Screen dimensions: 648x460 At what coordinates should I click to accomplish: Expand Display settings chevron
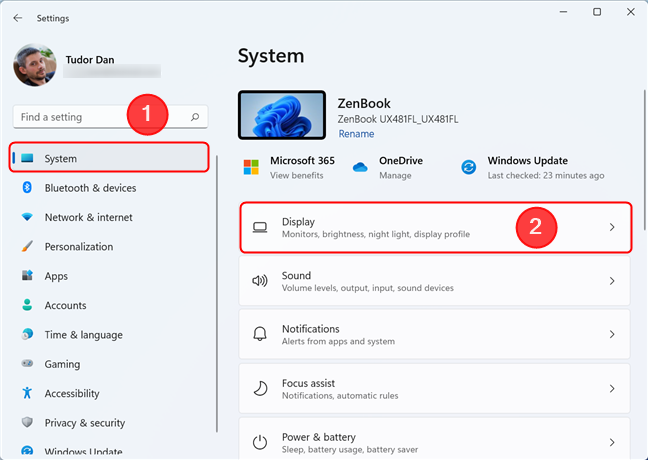612,227
